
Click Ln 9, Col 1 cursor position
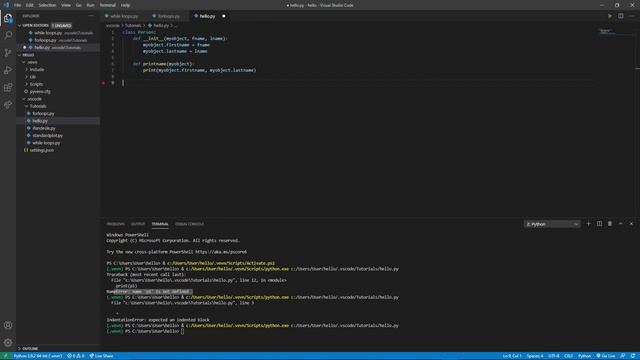pyautogui.click(x=512, y=356)
